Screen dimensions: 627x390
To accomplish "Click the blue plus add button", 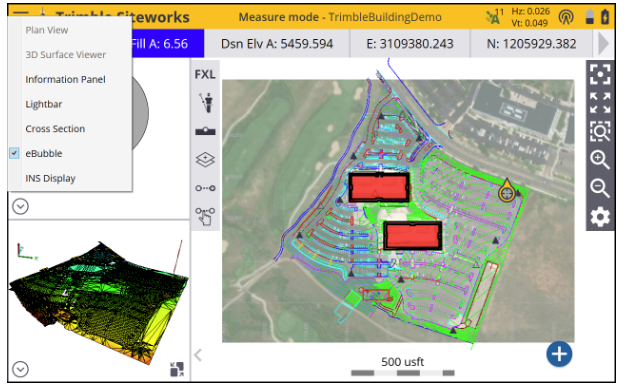I will coord(559,354).
